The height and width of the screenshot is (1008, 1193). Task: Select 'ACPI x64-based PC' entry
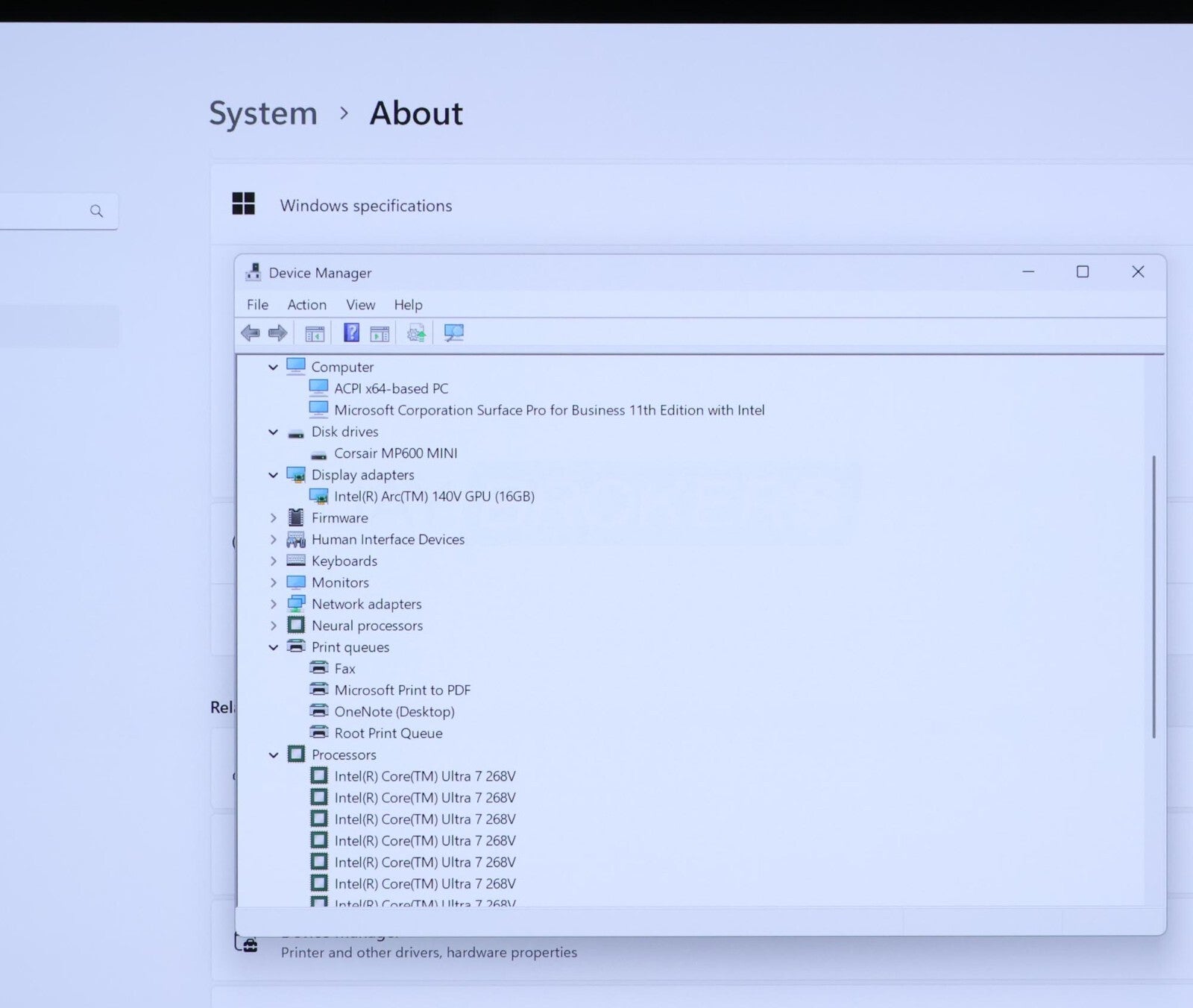point(391,388)
